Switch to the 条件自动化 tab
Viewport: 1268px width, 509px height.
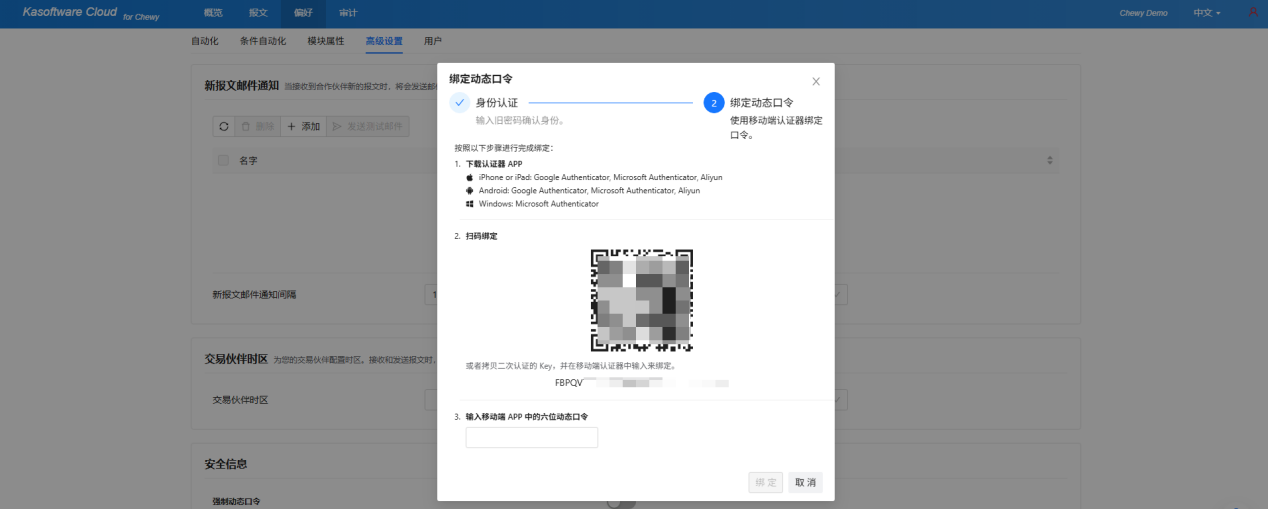coord(263,41)
